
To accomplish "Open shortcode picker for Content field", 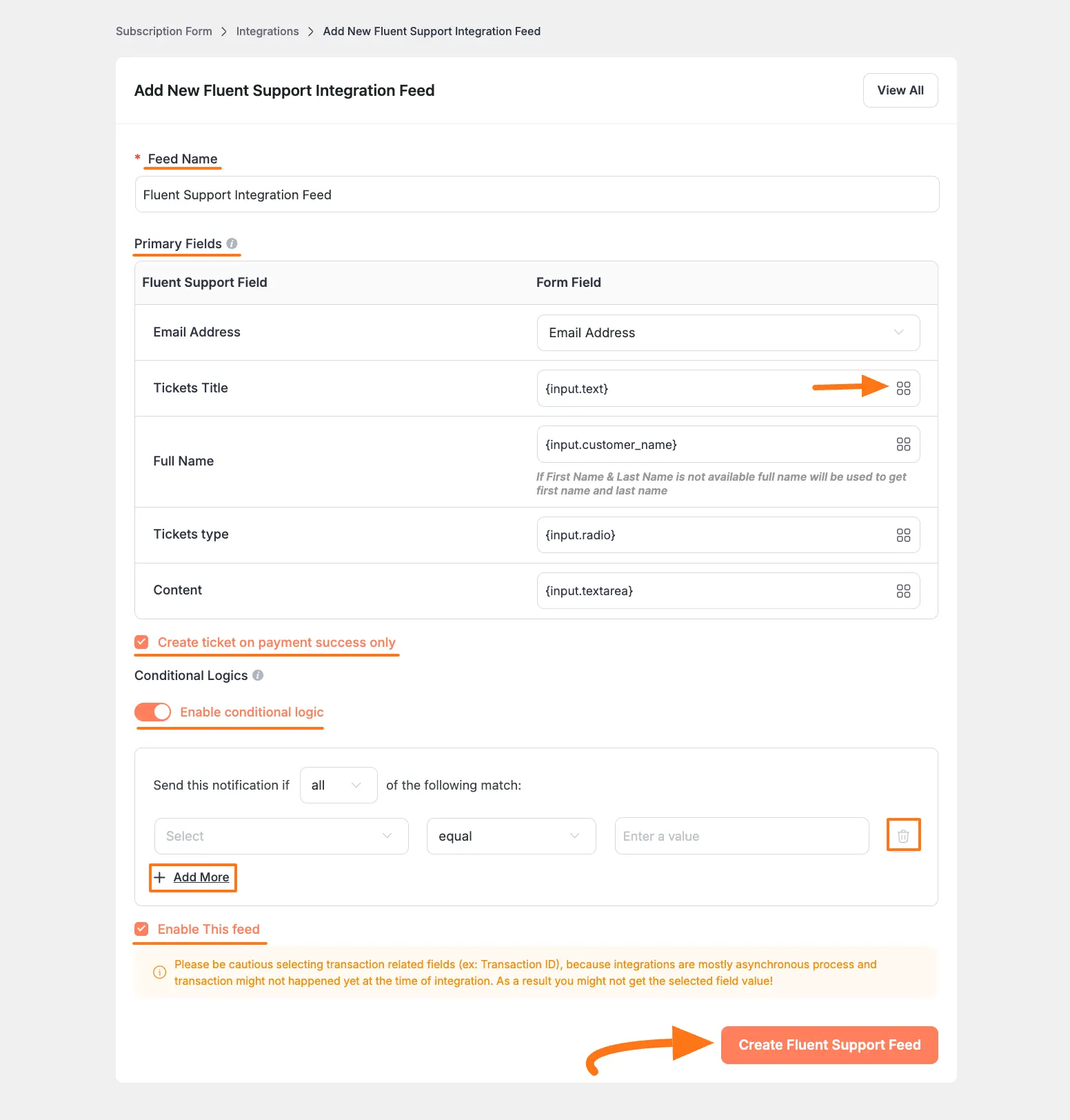I will (x=903, y=591).
